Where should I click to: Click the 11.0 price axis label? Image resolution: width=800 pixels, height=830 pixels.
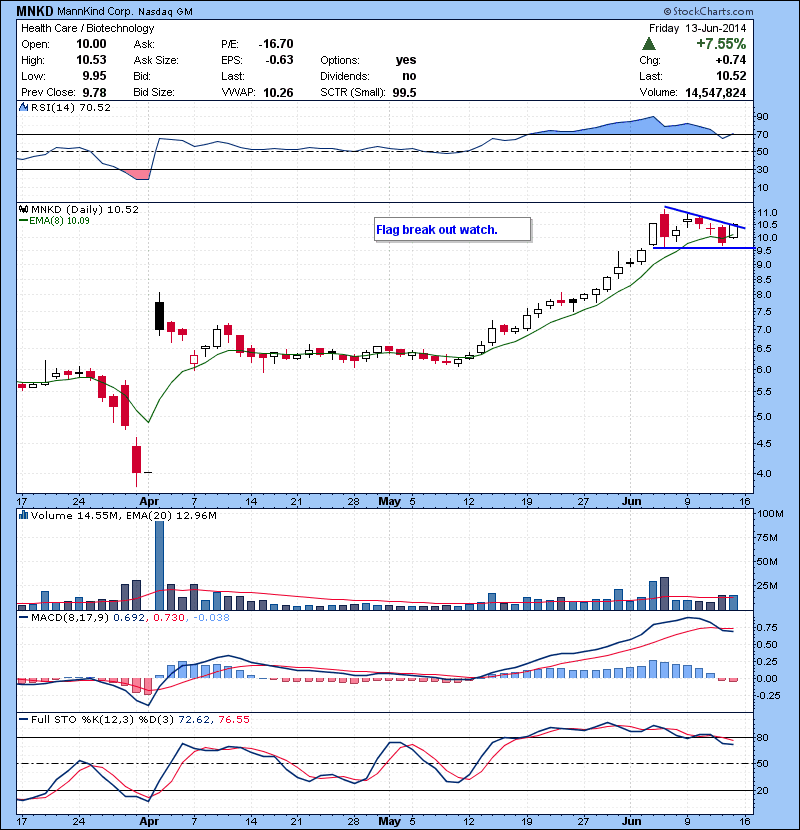[767, 212]
